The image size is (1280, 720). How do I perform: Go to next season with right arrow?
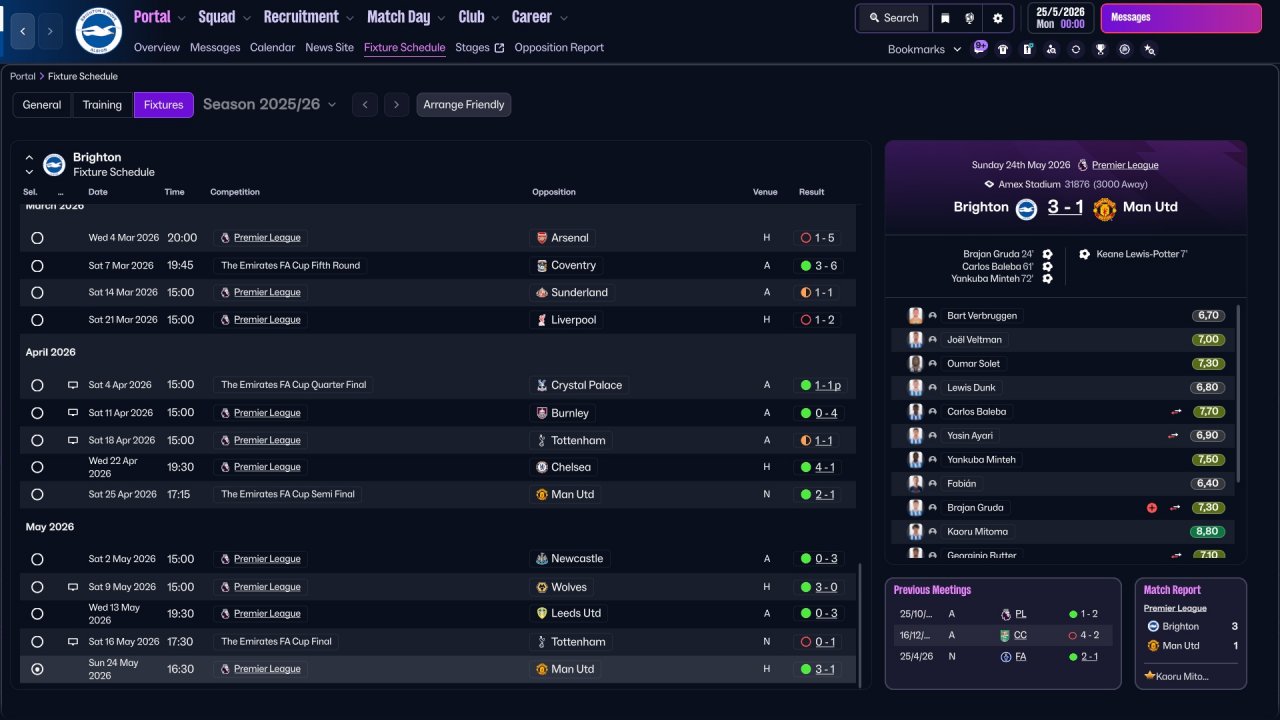397,105
